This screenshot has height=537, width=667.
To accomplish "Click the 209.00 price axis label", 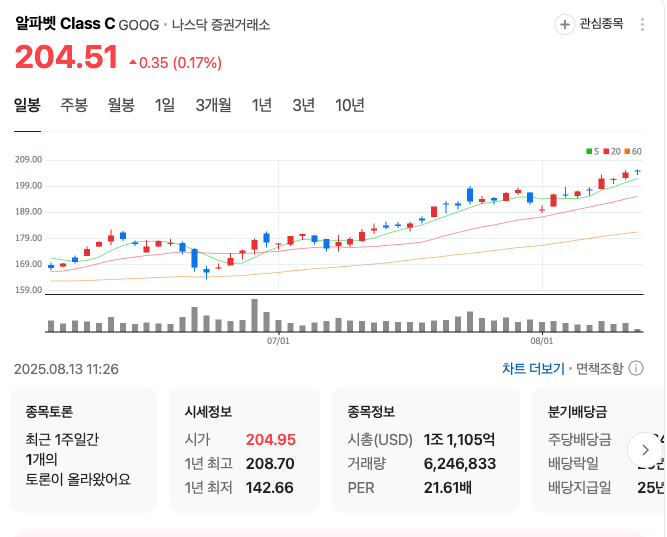I will pos(29,160).
